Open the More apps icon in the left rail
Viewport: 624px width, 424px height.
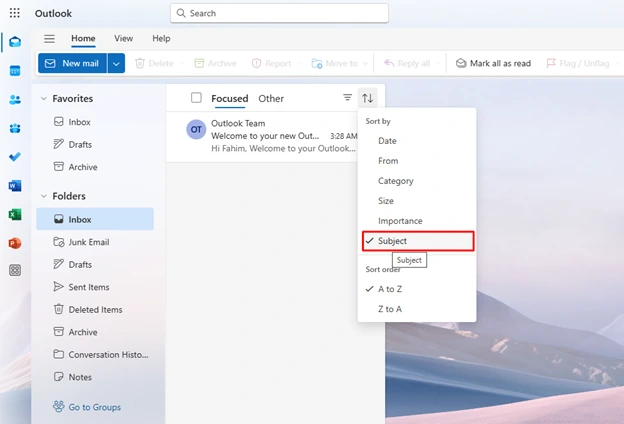(x=15, y=271)
